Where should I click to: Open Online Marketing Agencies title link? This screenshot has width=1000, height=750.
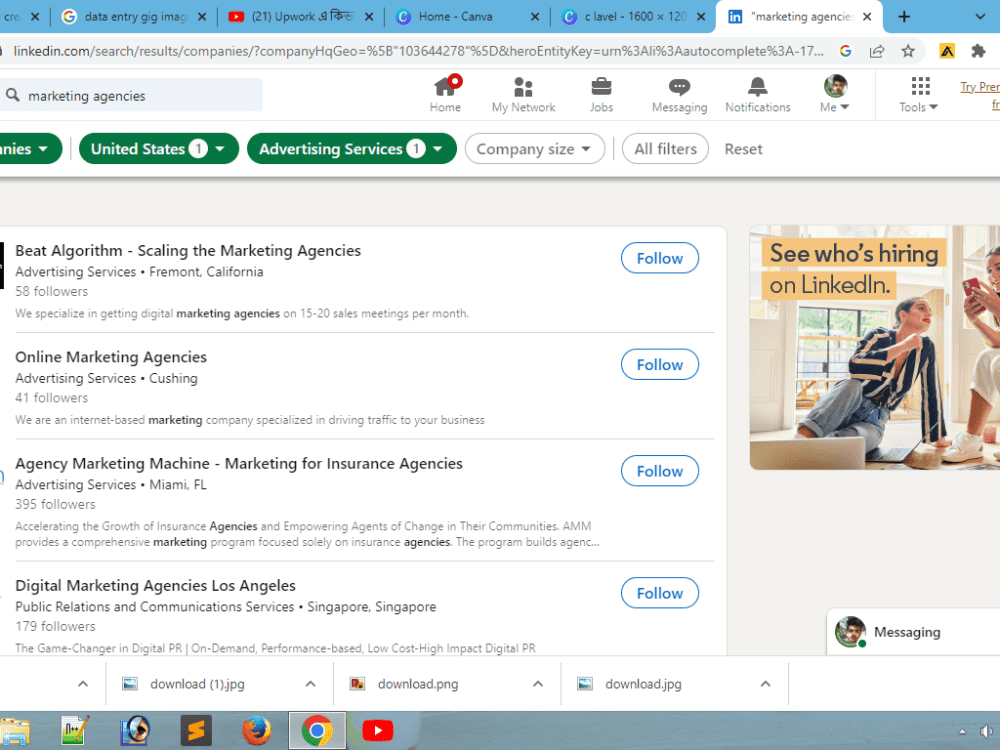point(111,357)
